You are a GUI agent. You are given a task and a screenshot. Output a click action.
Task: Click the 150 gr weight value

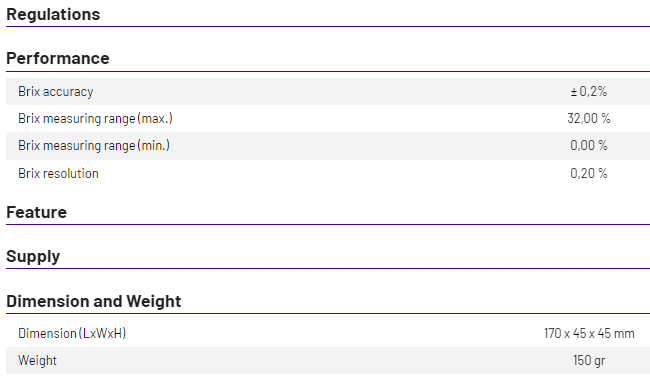click(589, 360)
